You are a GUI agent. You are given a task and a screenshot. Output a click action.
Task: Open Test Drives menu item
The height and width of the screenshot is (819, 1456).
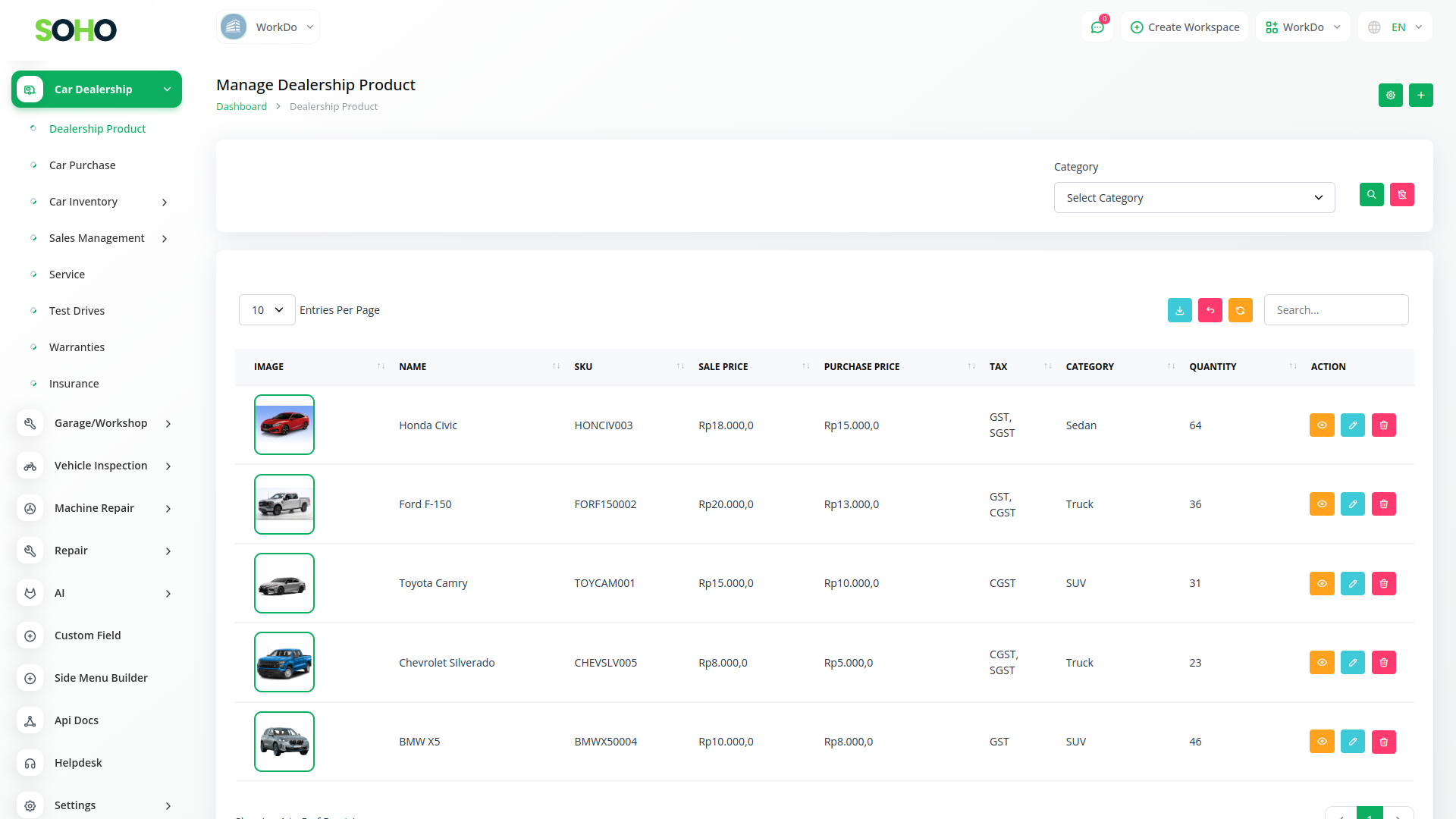(77, 311)
